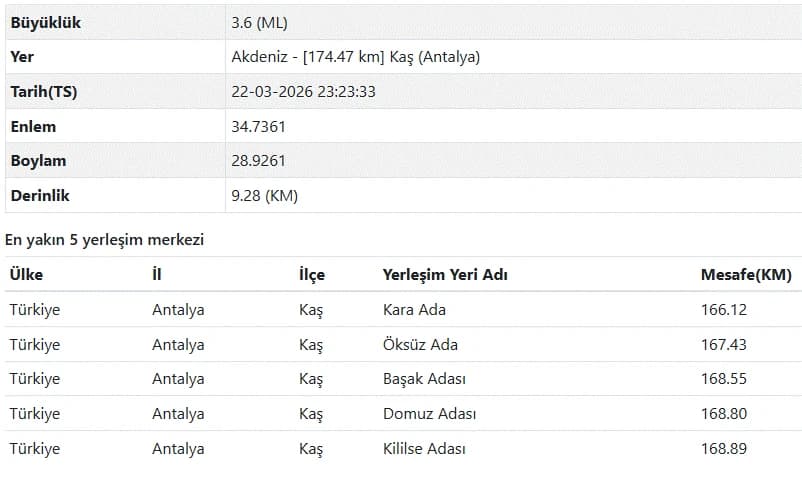The image size is (802, 481).
Task: Click the Akdeniz Kaş (Antalya) location text
Action: [x=355, y=57]
